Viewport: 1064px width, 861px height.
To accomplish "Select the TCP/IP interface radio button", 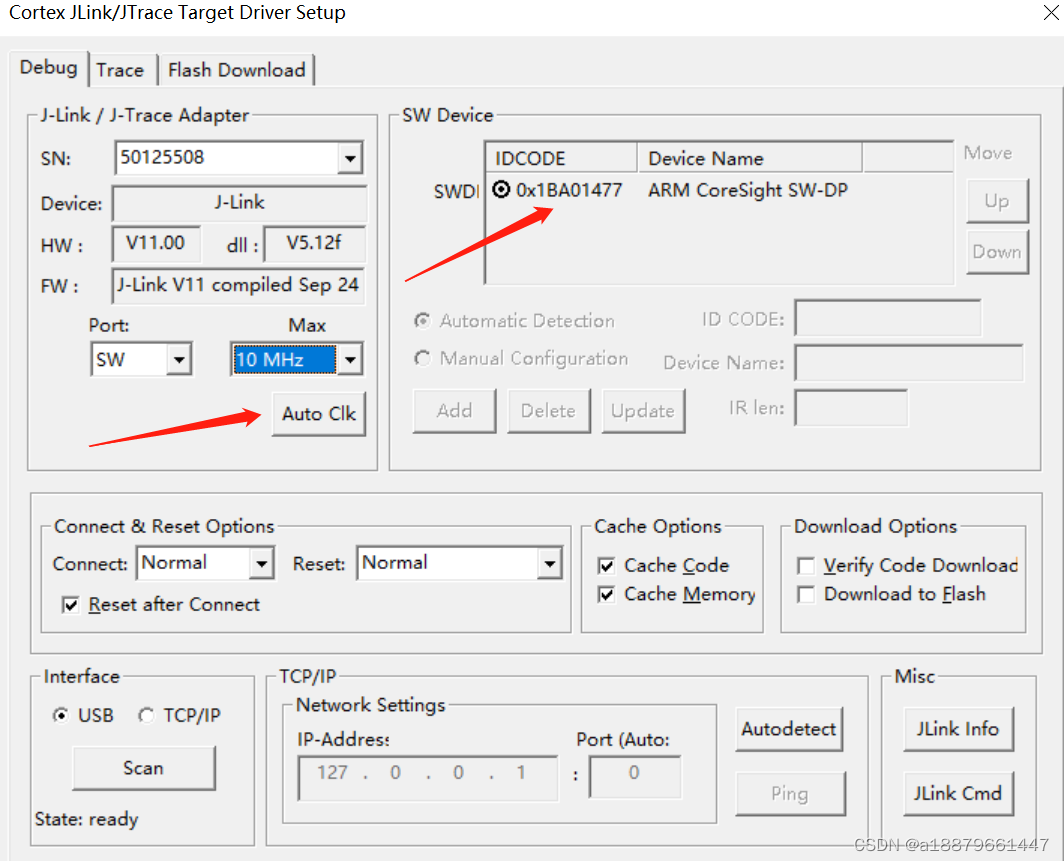I will click(146, 715).
